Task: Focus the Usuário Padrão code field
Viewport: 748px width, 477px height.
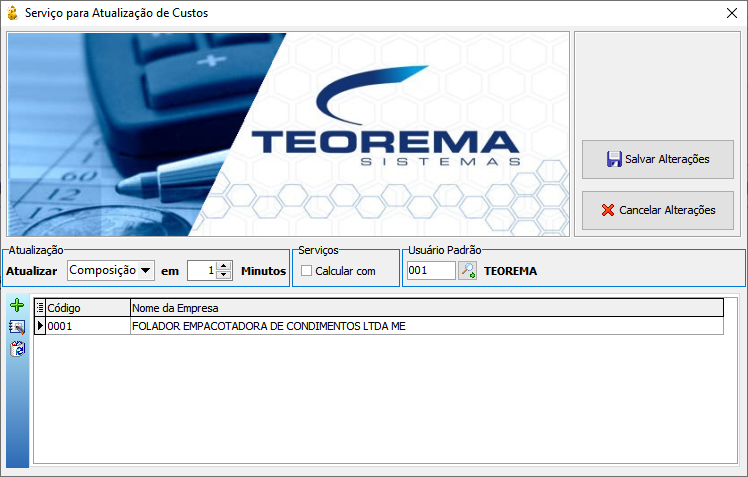Action: [431, 270]
